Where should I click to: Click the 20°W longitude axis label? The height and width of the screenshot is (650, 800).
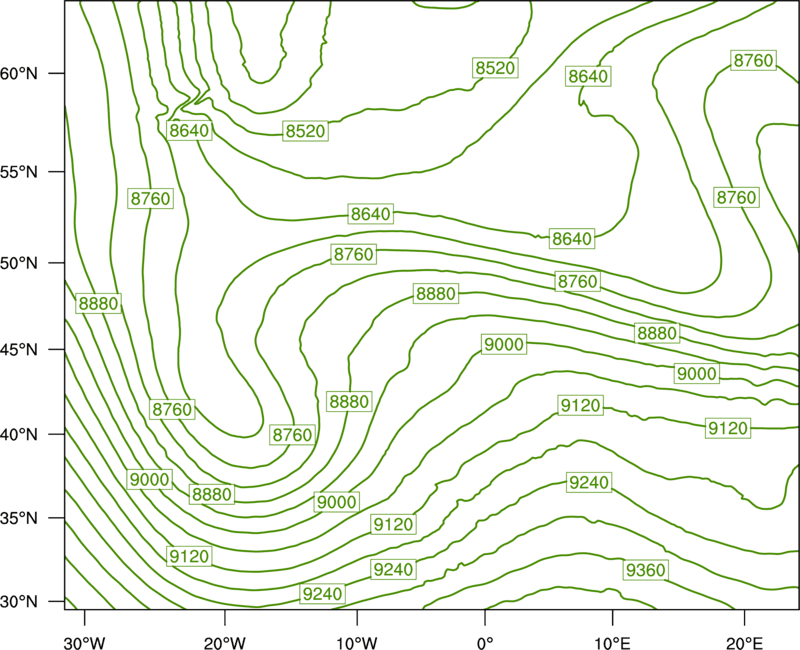click(224, 643)
